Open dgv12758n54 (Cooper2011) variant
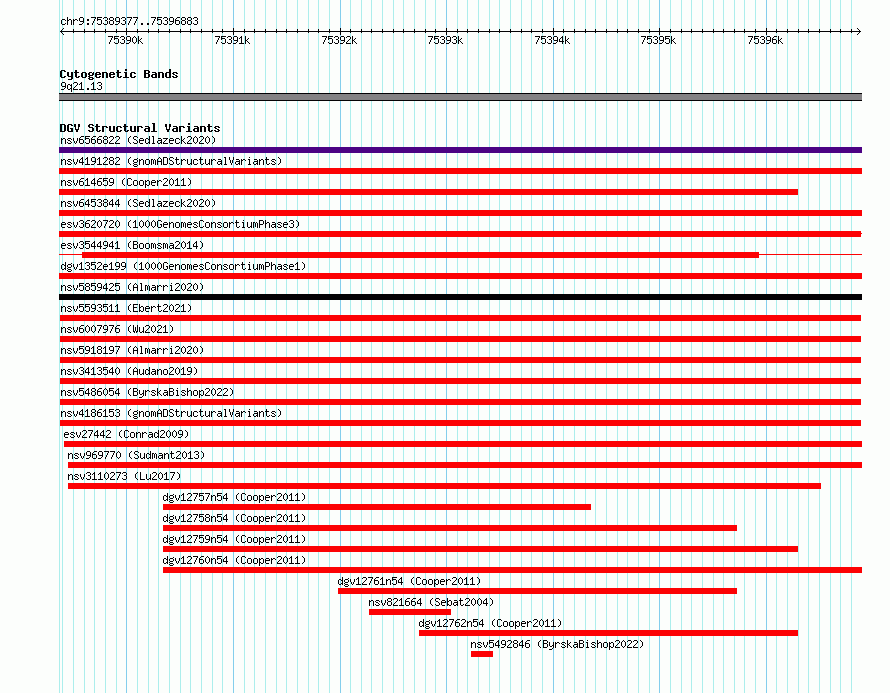Screen dimensions: 890x693 (234, 518)
